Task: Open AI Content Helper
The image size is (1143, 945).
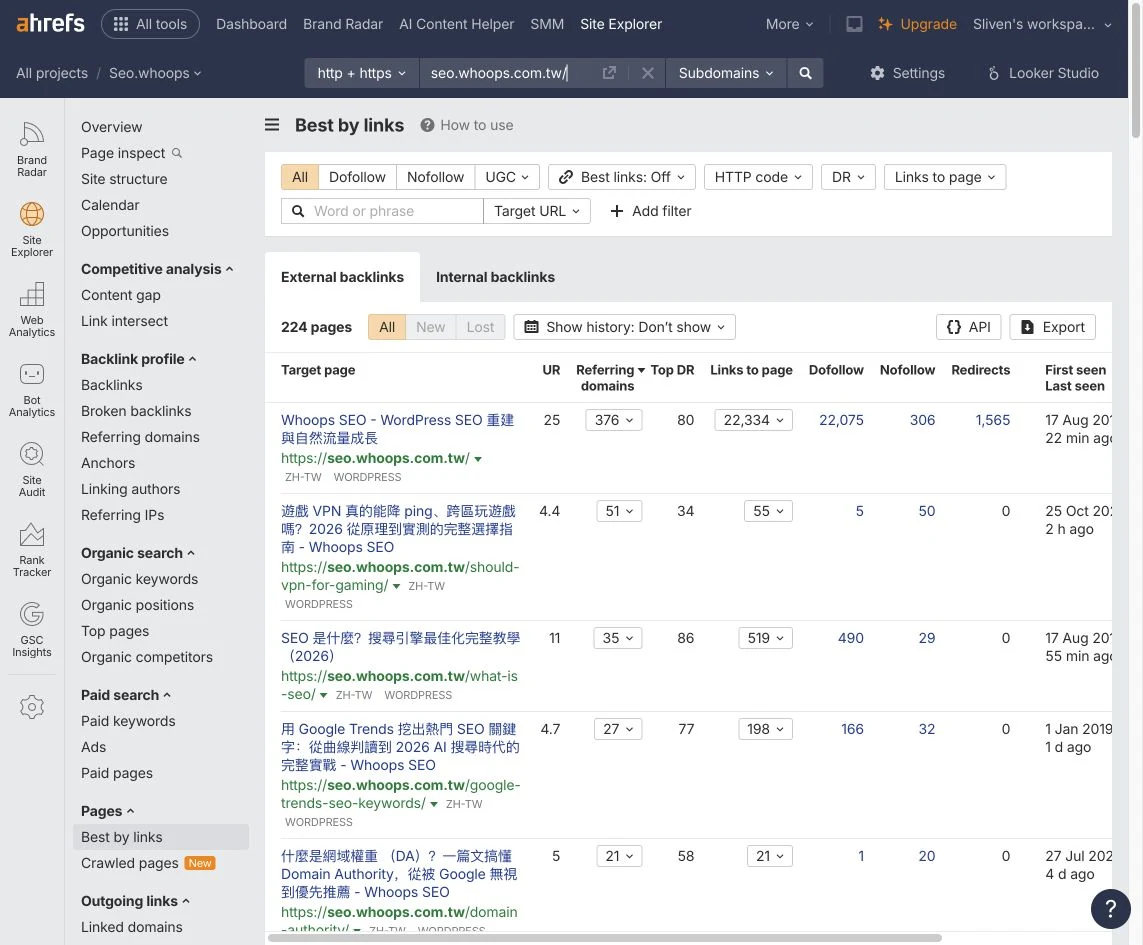Action: 456,24
